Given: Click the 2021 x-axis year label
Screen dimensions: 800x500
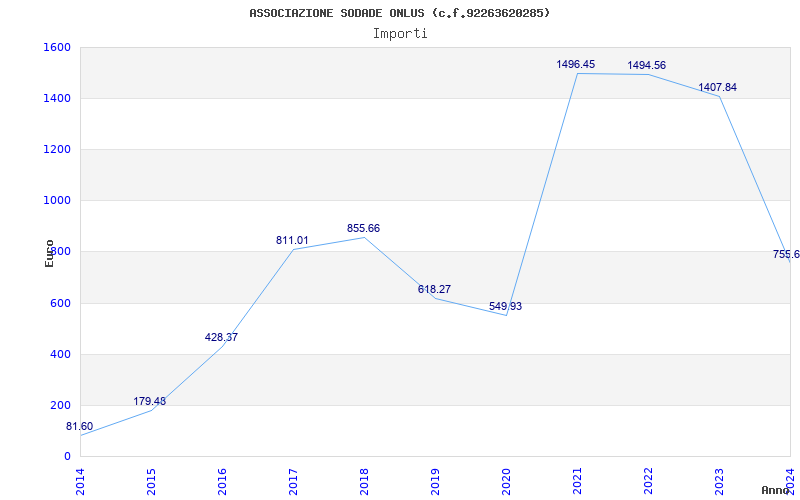Looking at the screenshot, I should (x=577, y=481).
